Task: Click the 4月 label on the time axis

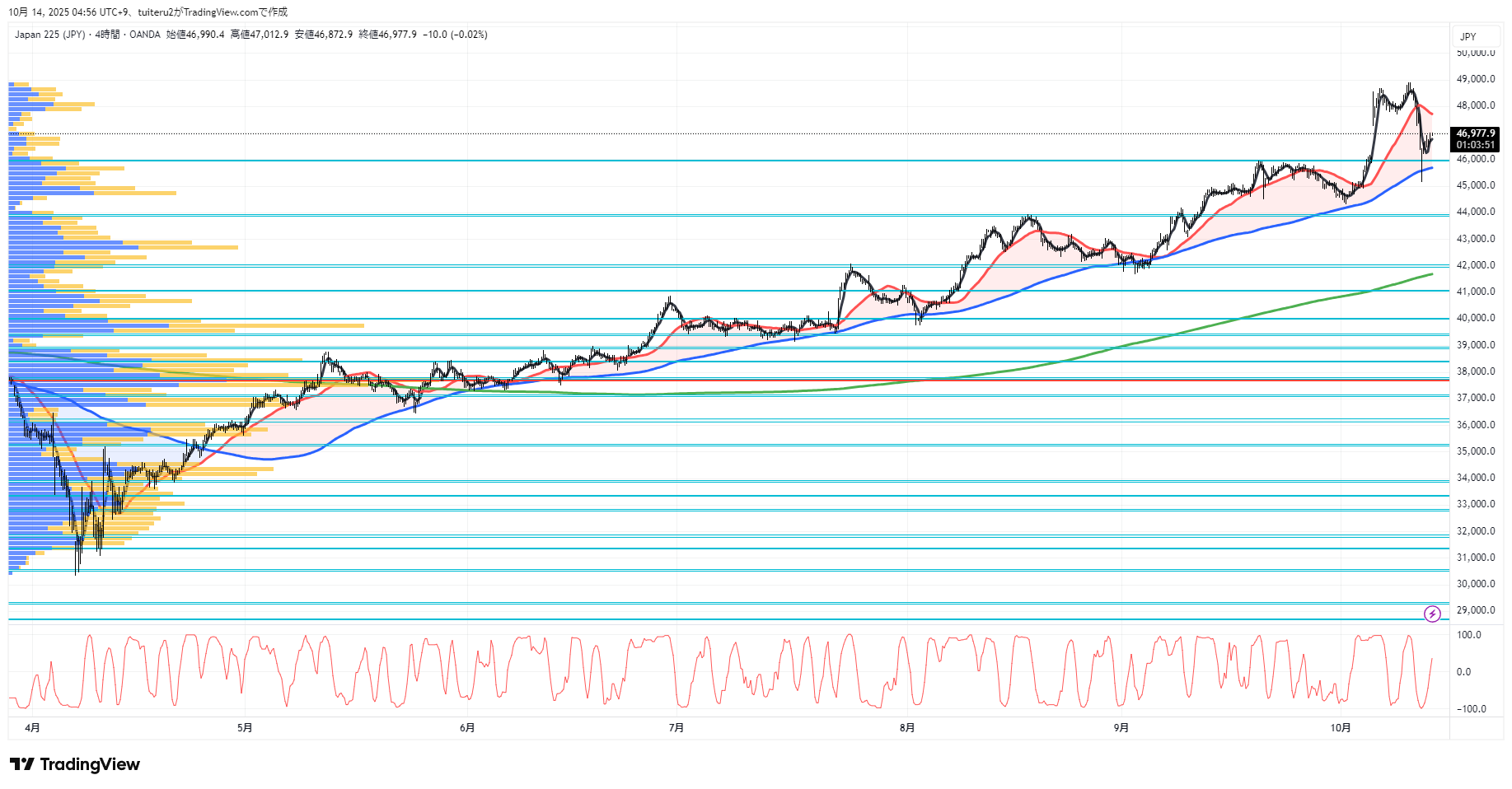Action: pyautogui.click(x=32, y=727)
